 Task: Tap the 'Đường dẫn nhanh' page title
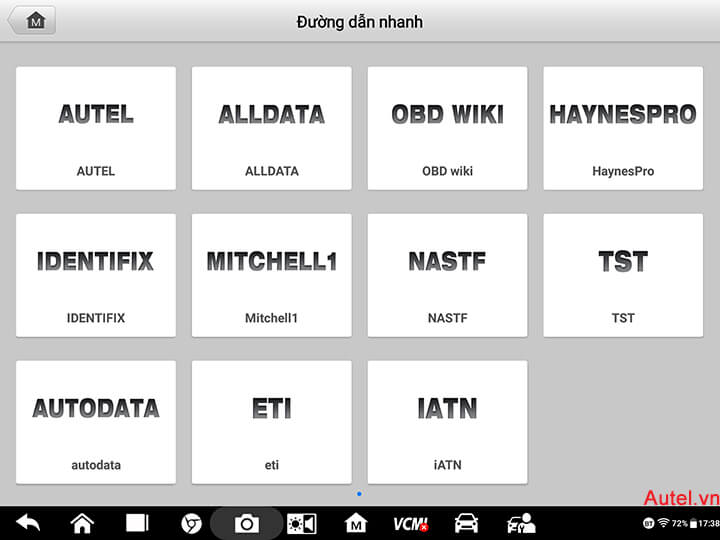[x=360, y=22]
